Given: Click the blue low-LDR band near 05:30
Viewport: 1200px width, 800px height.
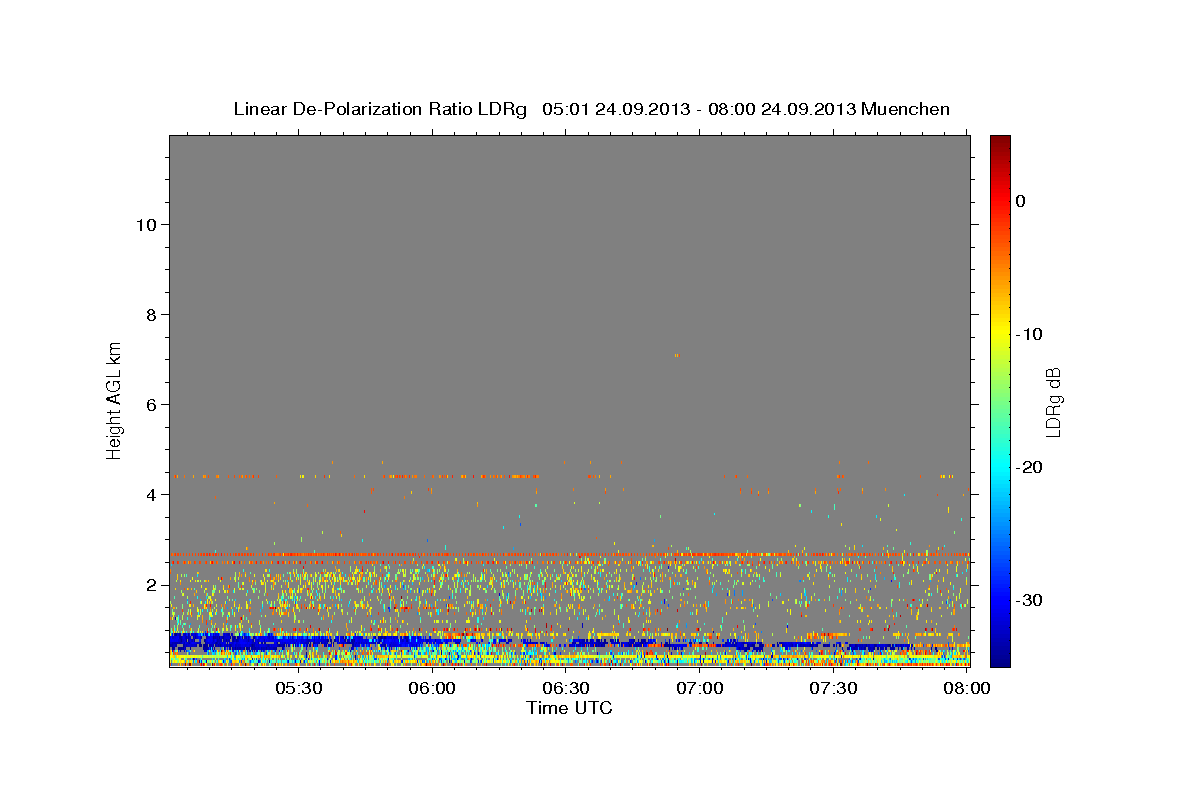Looking at the screenshot, I should 298,640.
